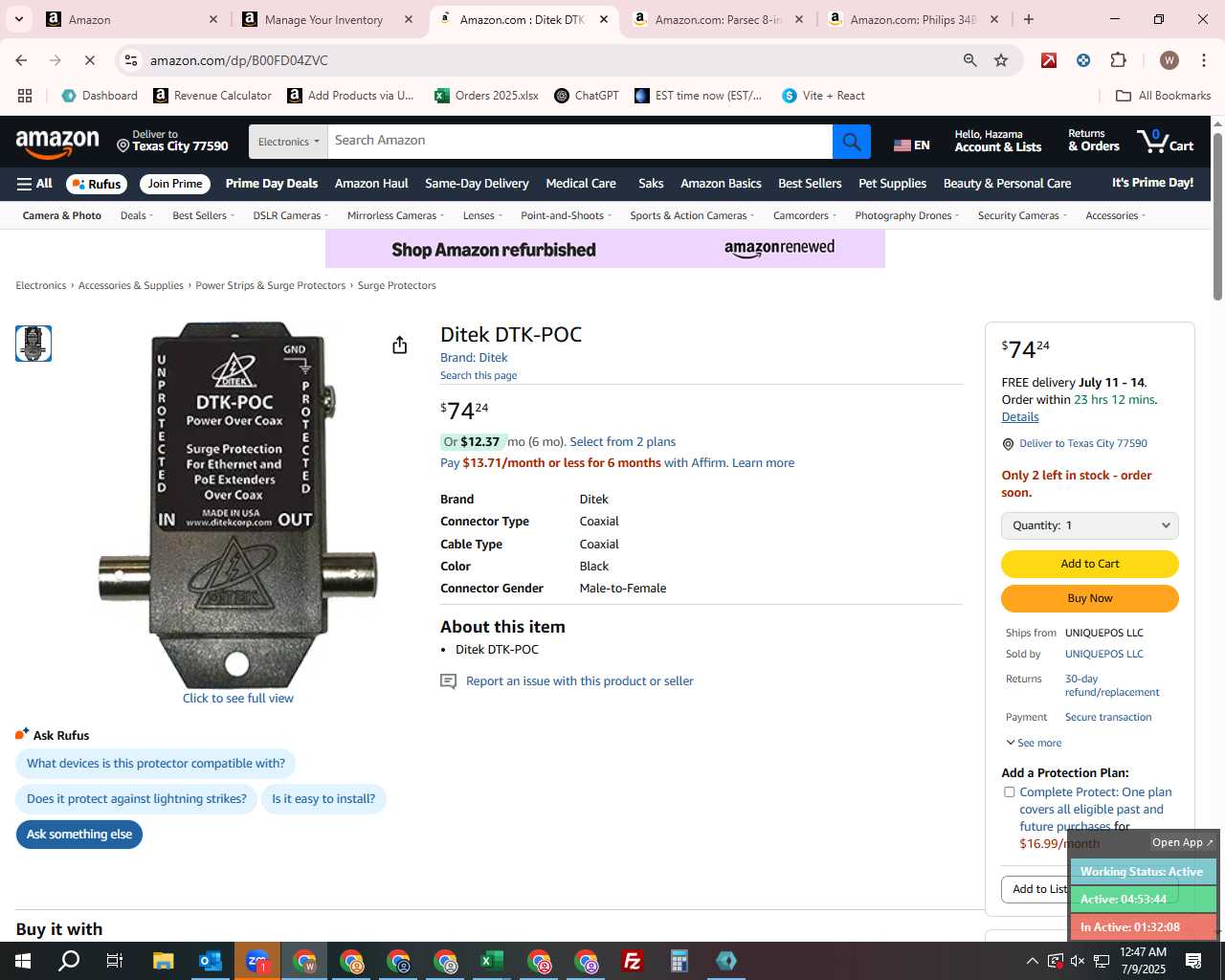Open Best Sellers nav item
The height and width of the screenshot is (980, 1225).
pyautogui.click(x=810, y=184)
